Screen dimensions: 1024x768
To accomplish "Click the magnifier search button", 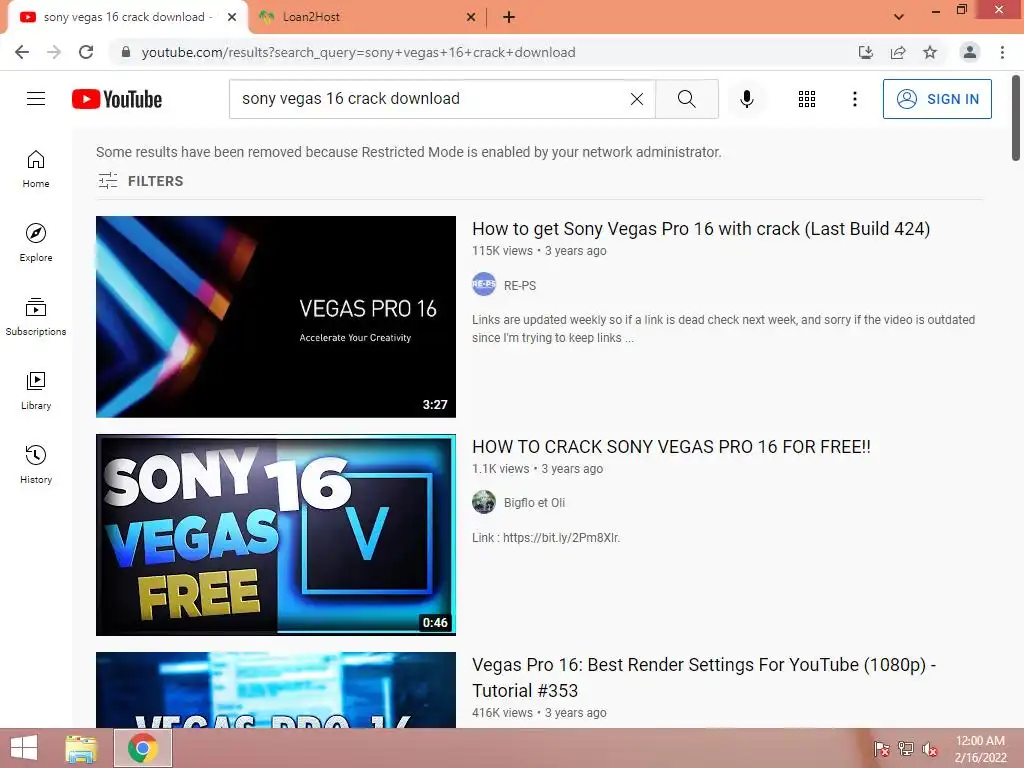I will tap(686, 99).
